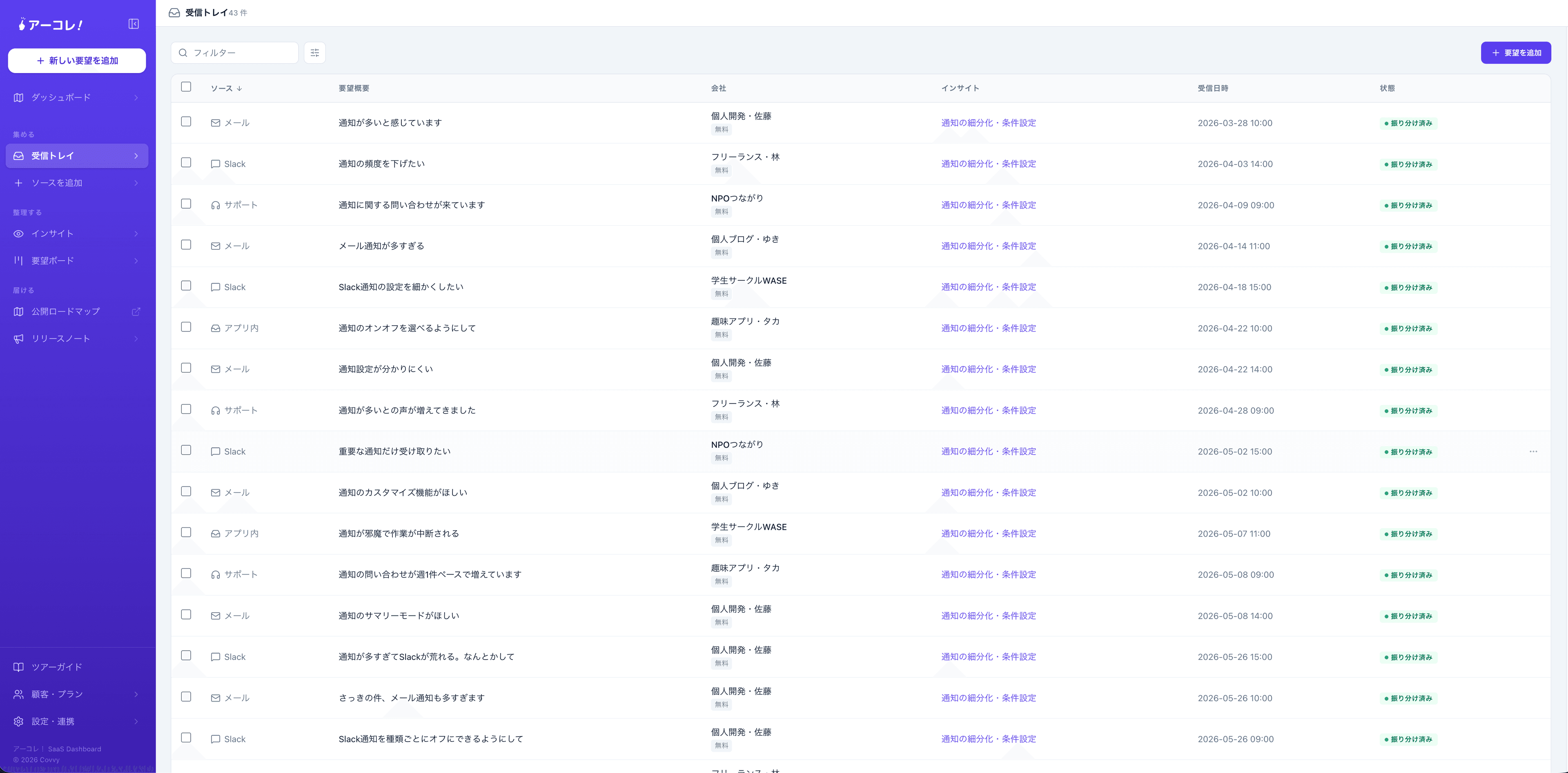Select the checkbox for メール通知が多すぎる row
1568x773 pixels.
click(186, 244)
